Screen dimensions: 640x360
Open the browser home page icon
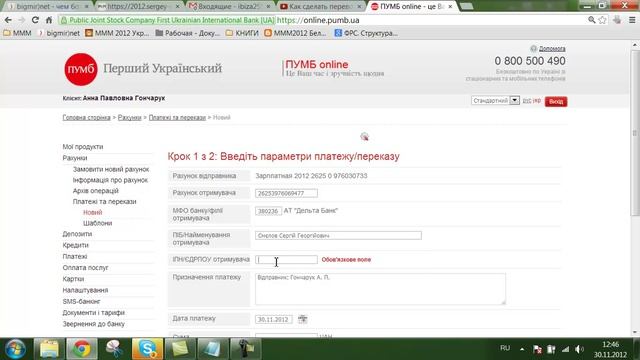click(x=49, y=20)
